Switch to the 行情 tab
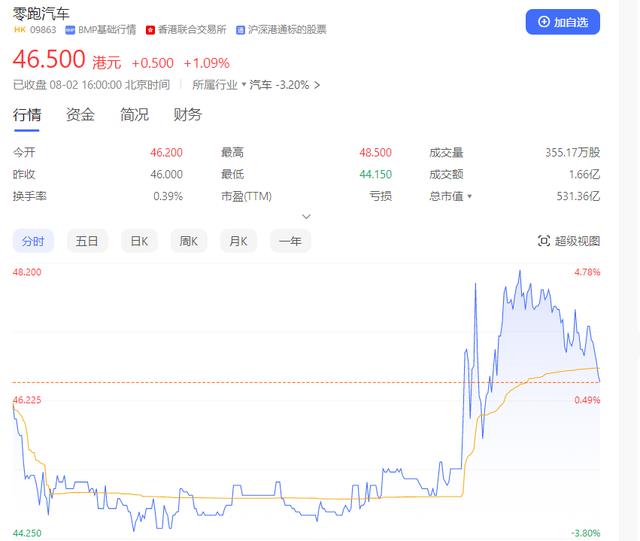The width and height of the screenshot is (640, 541). pyautogui.click(x=27, y=115)
